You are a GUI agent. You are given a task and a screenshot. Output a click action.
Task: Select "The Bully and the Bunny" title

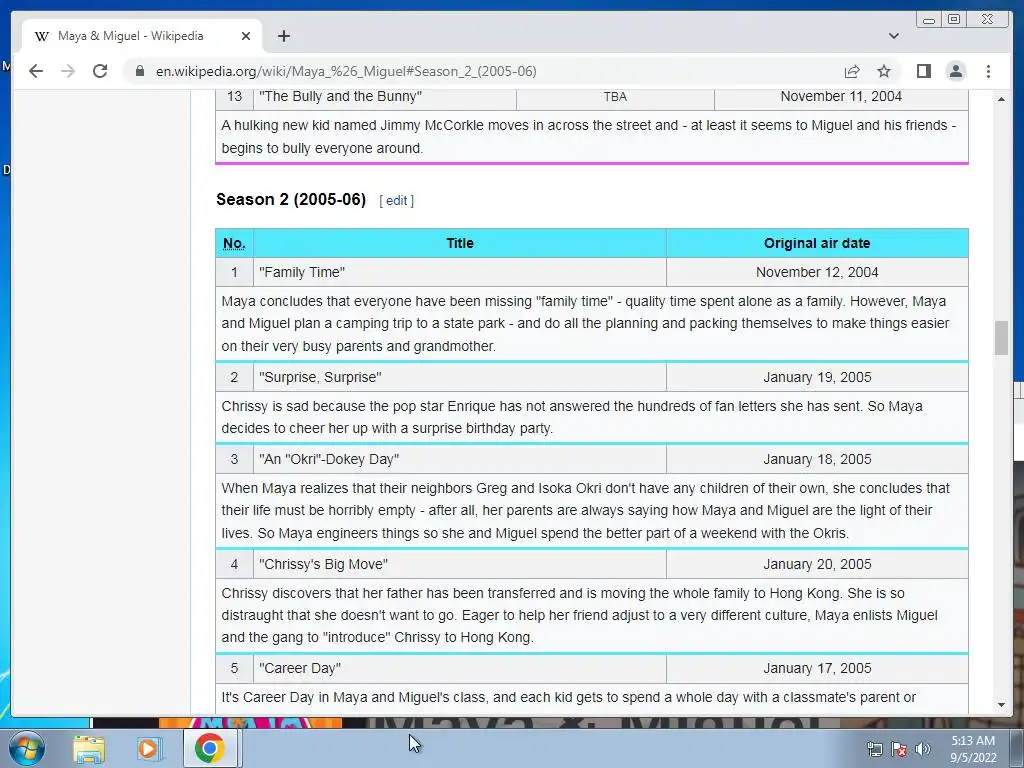click(340, 97)
